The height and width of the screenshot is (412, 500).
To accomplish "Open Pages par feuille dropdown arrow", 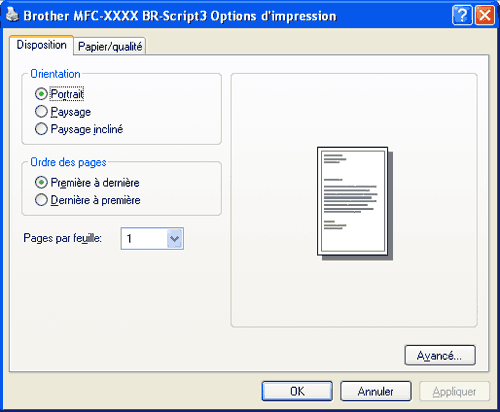I will (175, 239).
